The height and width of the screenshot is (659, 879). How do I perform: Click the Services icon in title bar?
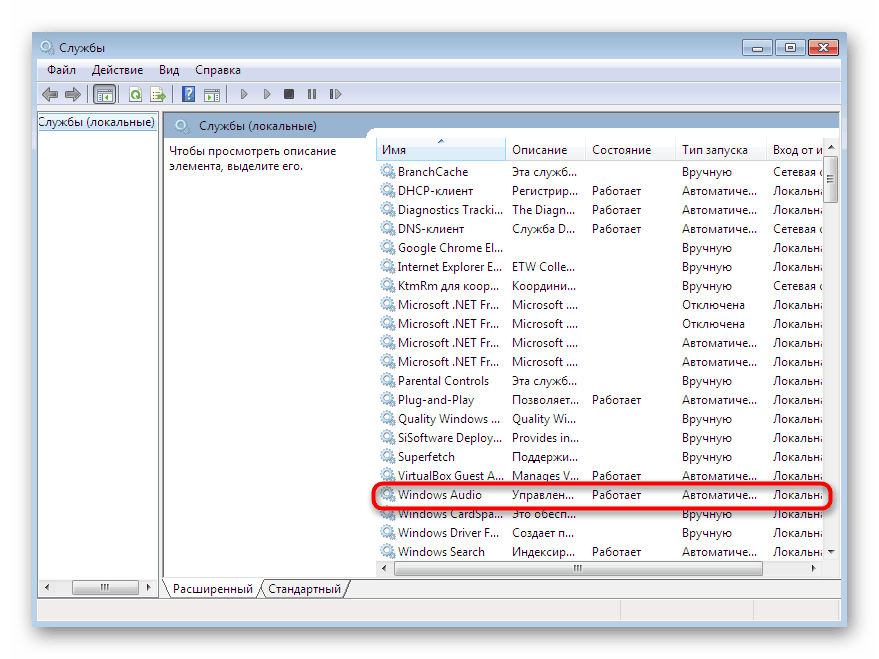point(47,47)
